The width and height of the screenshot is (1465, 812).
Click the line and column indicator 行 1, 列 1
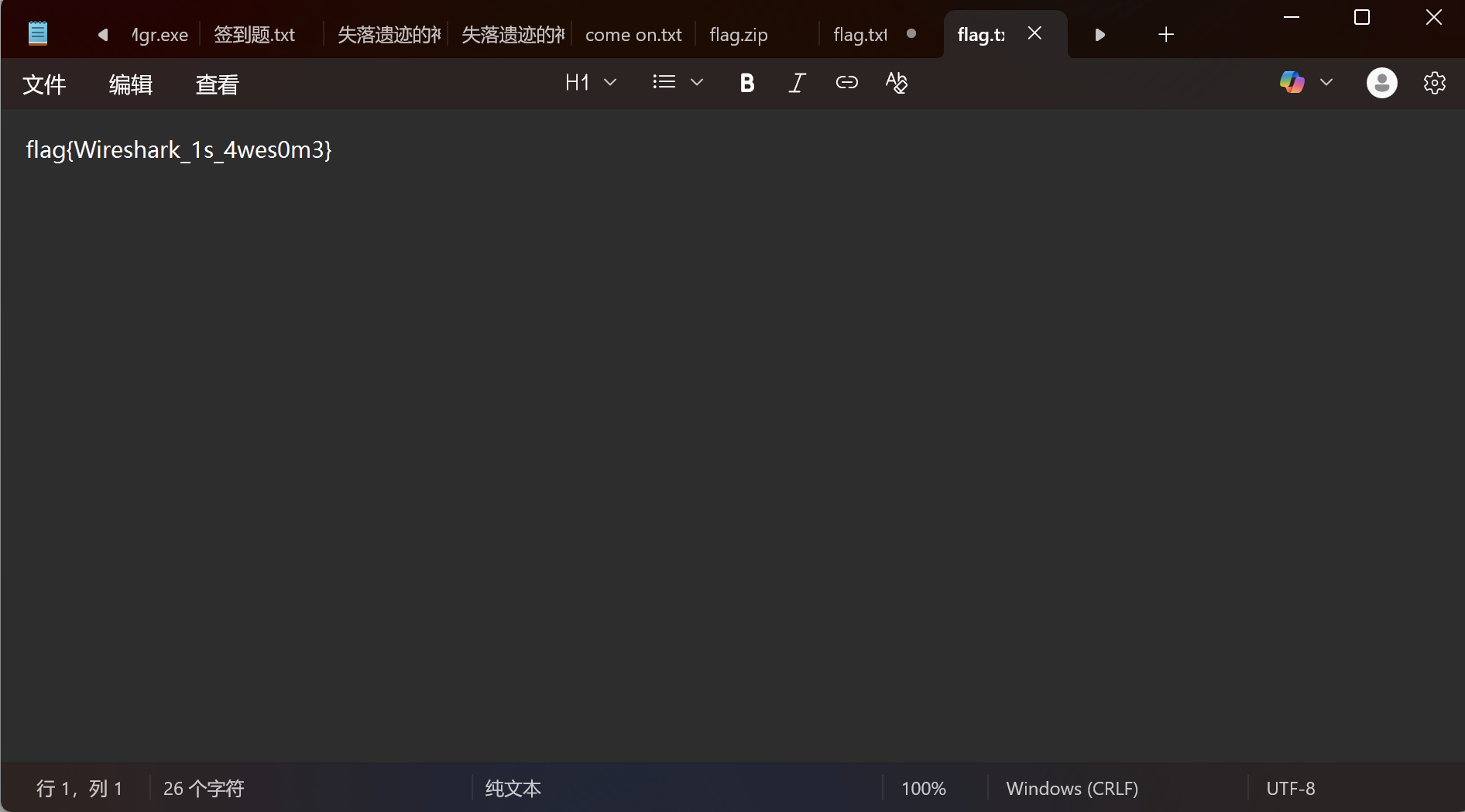pyautogui.click(x=79, y=789)
